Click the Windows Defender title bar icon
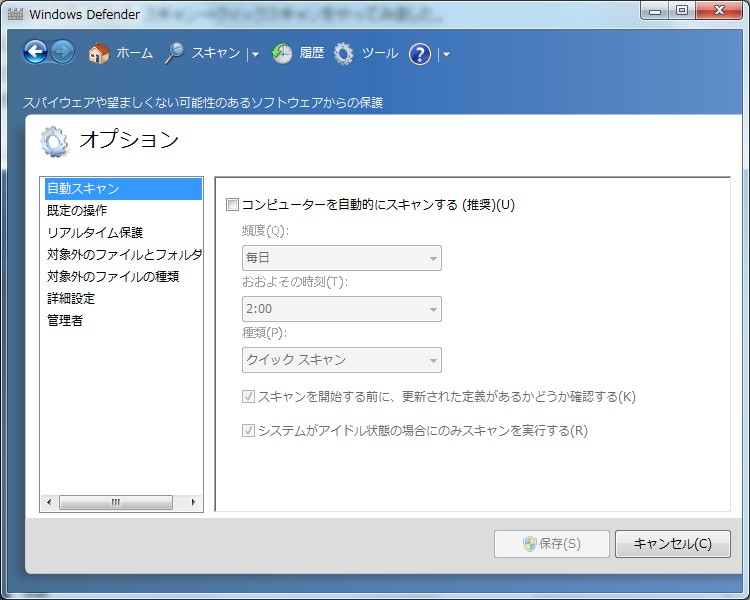 click(13, 15)
